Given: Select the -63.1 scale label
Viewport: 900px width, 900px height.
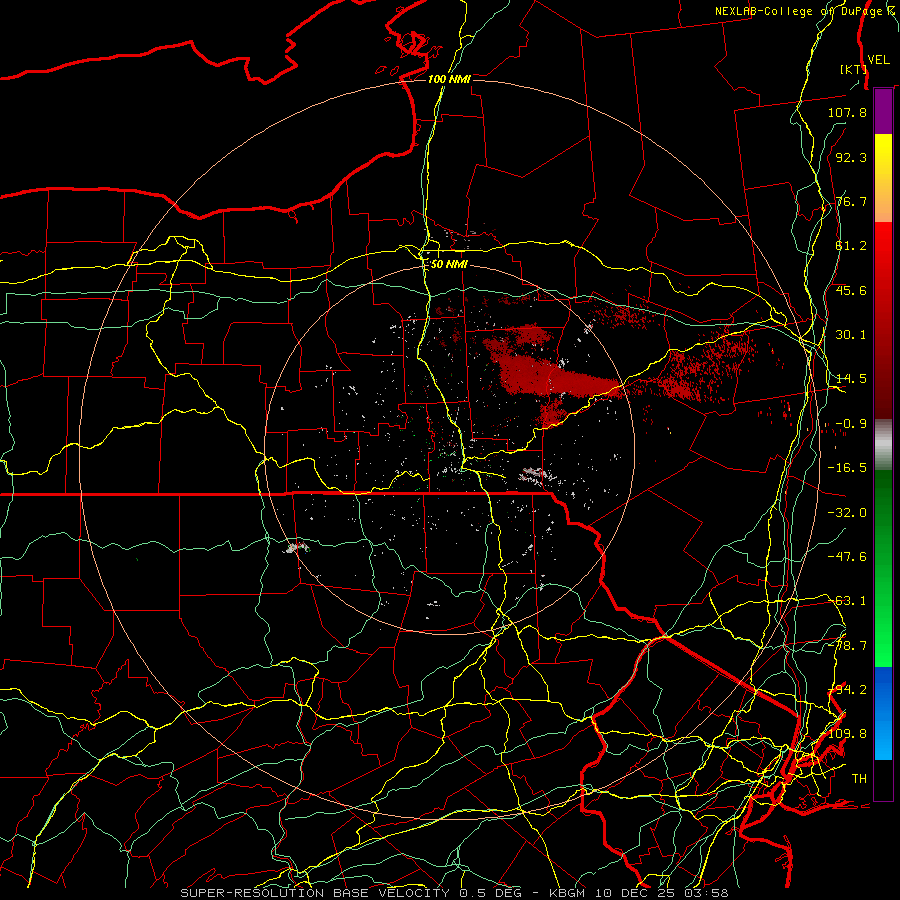Looking at the screenshot, I should (x=847, y=601).
